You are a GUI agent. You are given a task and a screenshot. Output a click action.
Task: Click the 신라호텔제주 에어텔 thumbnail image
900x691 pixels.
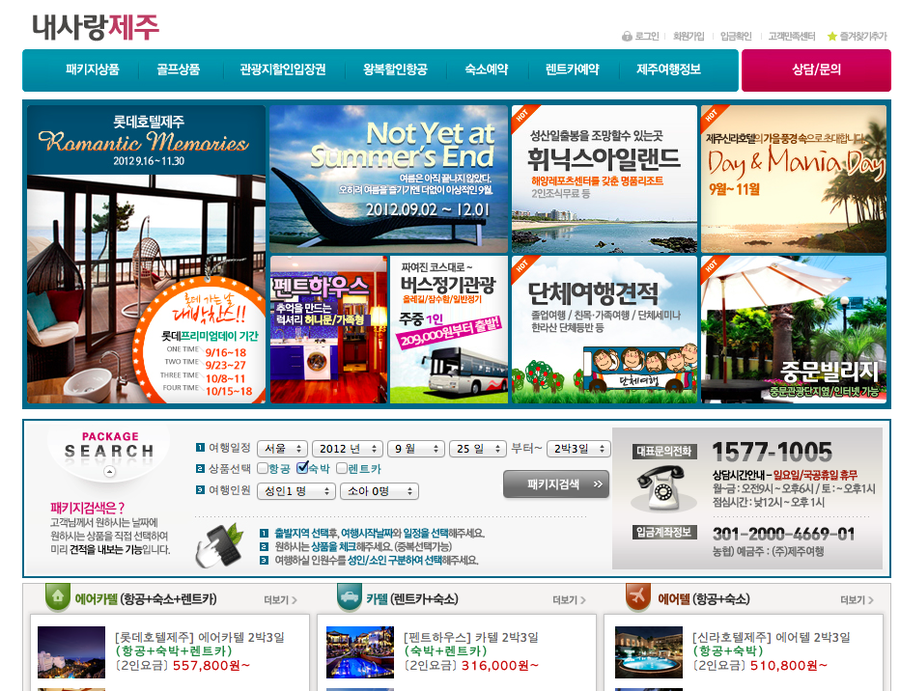[x=649, y=652]
